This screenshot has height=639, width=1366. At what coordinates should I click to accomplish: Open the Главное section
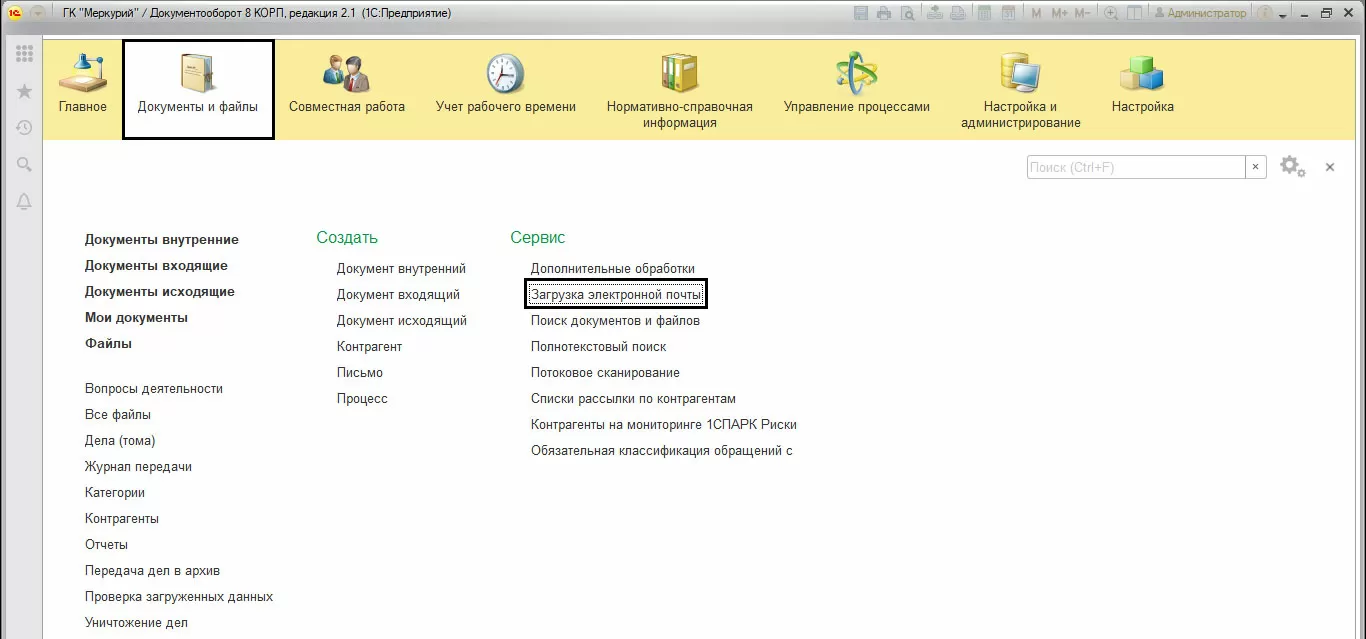tap(83, 88)
